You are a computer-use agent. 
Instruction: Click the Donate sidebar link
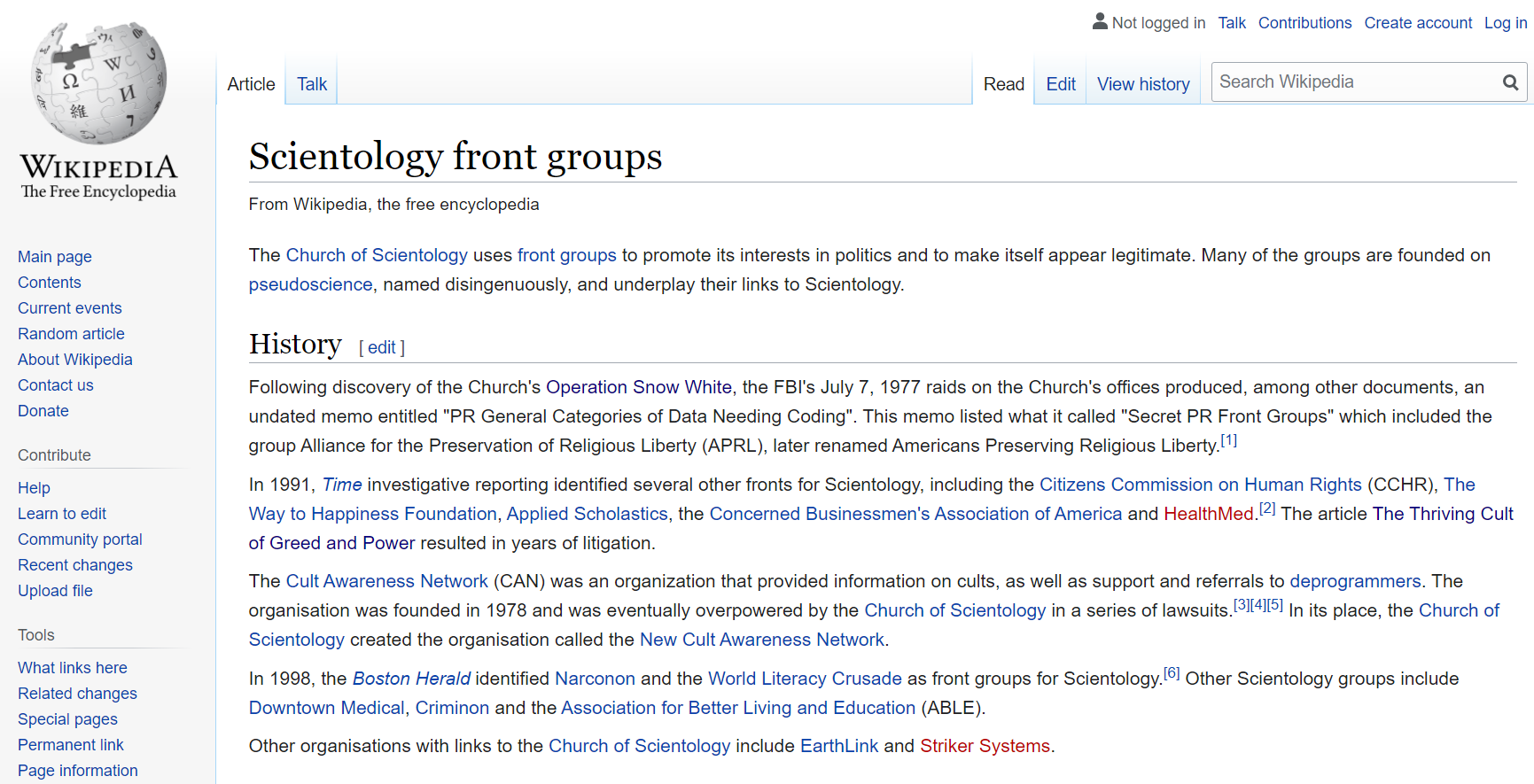43,411
